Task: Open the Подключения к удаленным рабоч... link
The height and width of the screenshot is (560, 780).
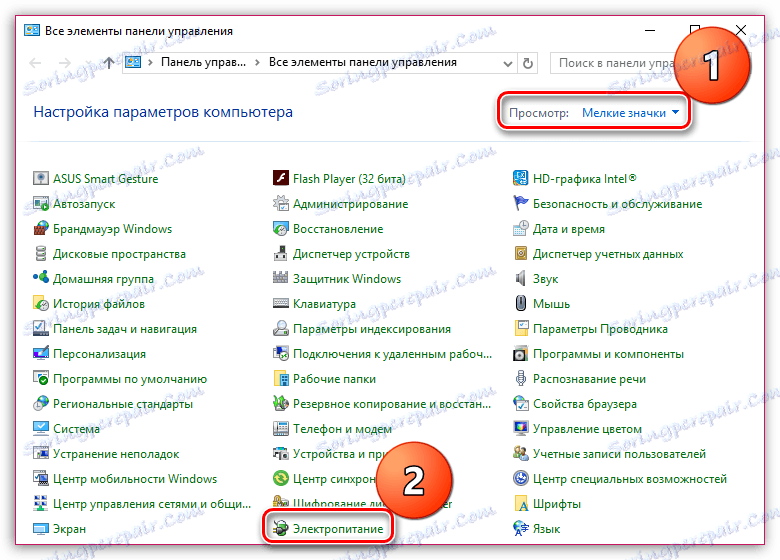Action: pyautogui.click(x=392, y=354)
